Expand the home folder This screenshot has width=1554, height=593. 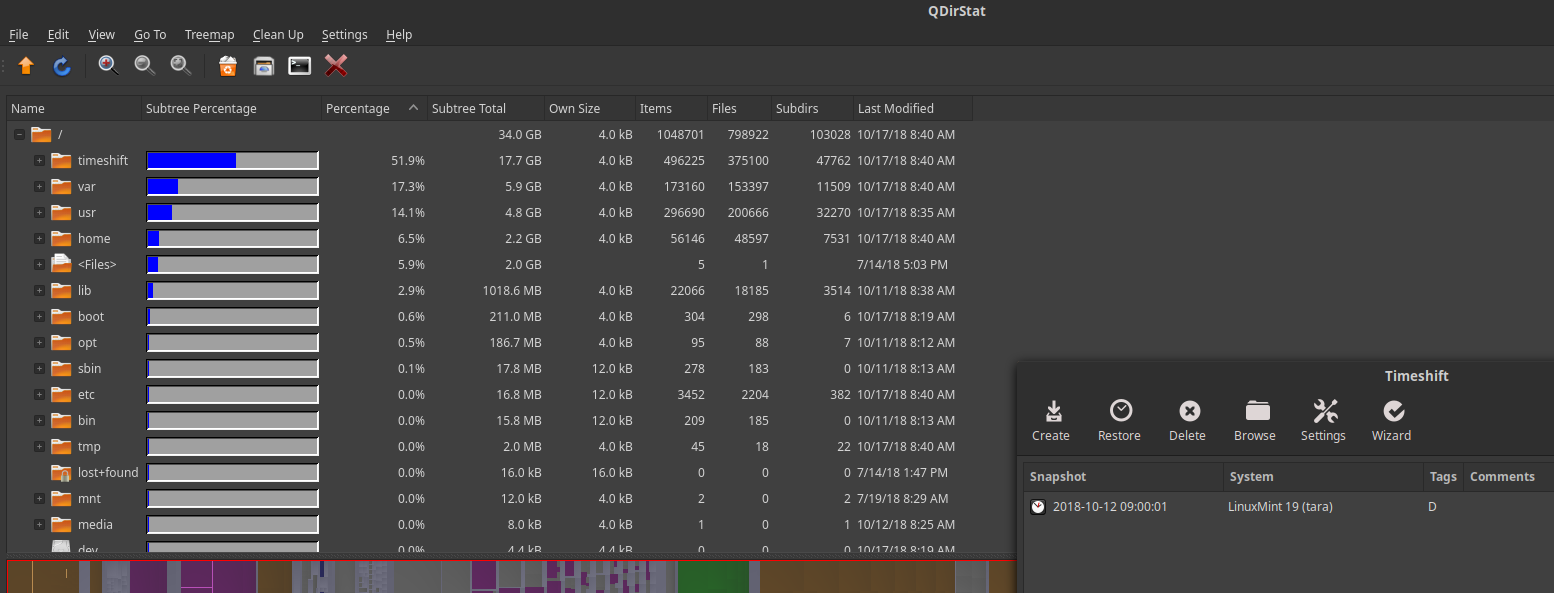pyautogui.click(x=39, y=238)
